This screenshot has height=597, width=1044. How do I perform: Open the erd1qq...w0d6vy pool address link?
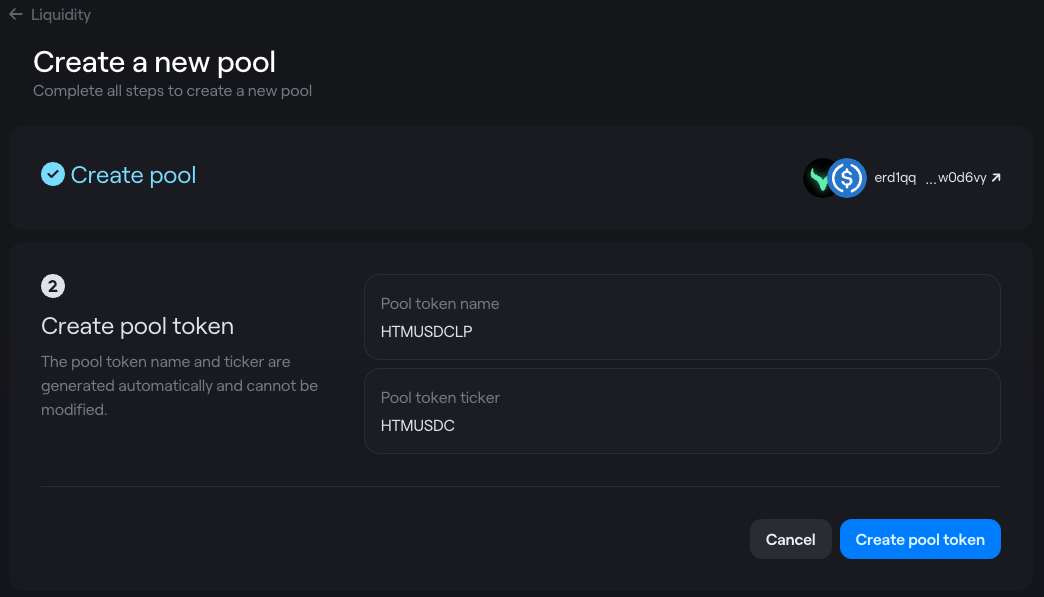pyautogui.click(x=930, y=178)
